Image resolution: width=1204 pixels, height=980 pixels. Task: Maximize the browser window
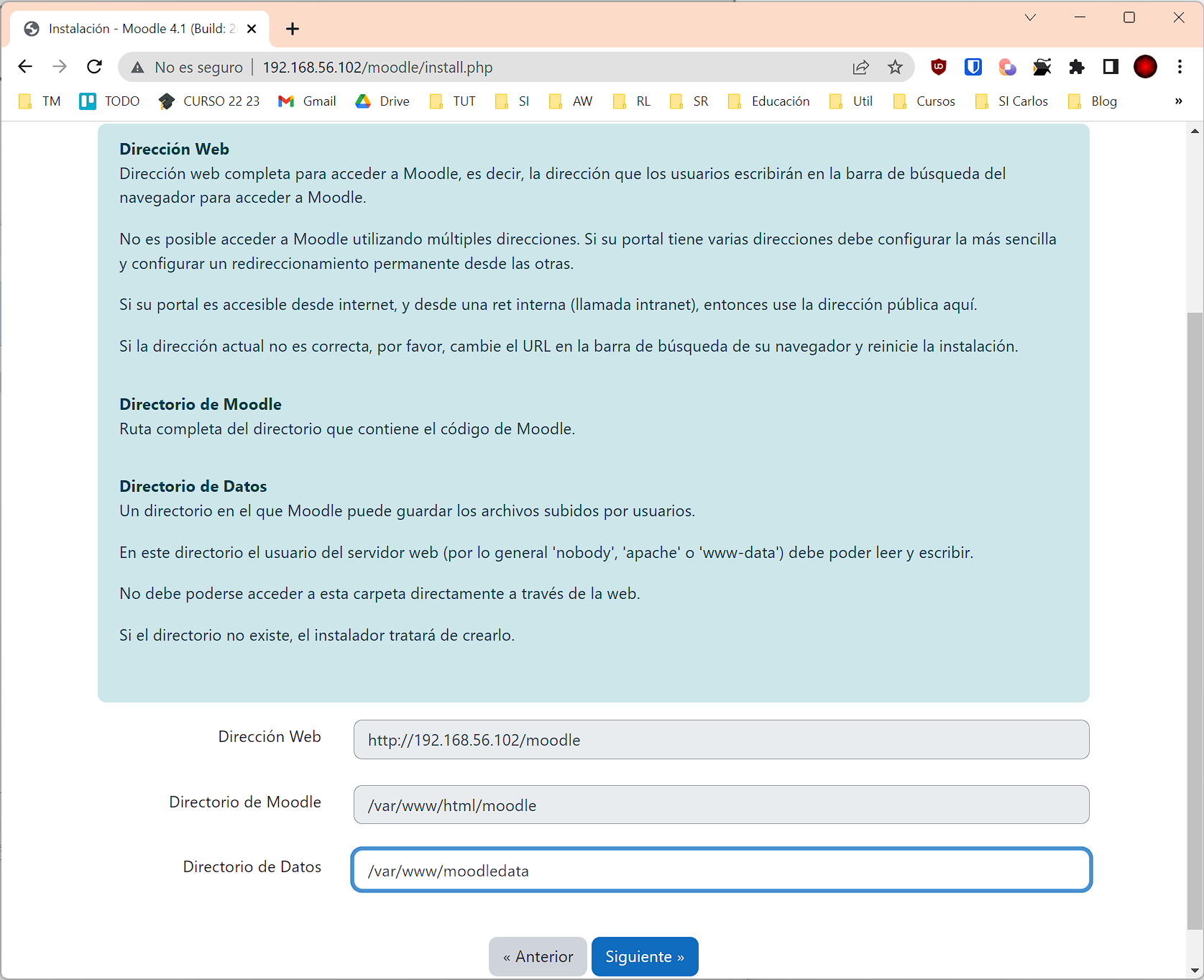(x=1129, y=17)
